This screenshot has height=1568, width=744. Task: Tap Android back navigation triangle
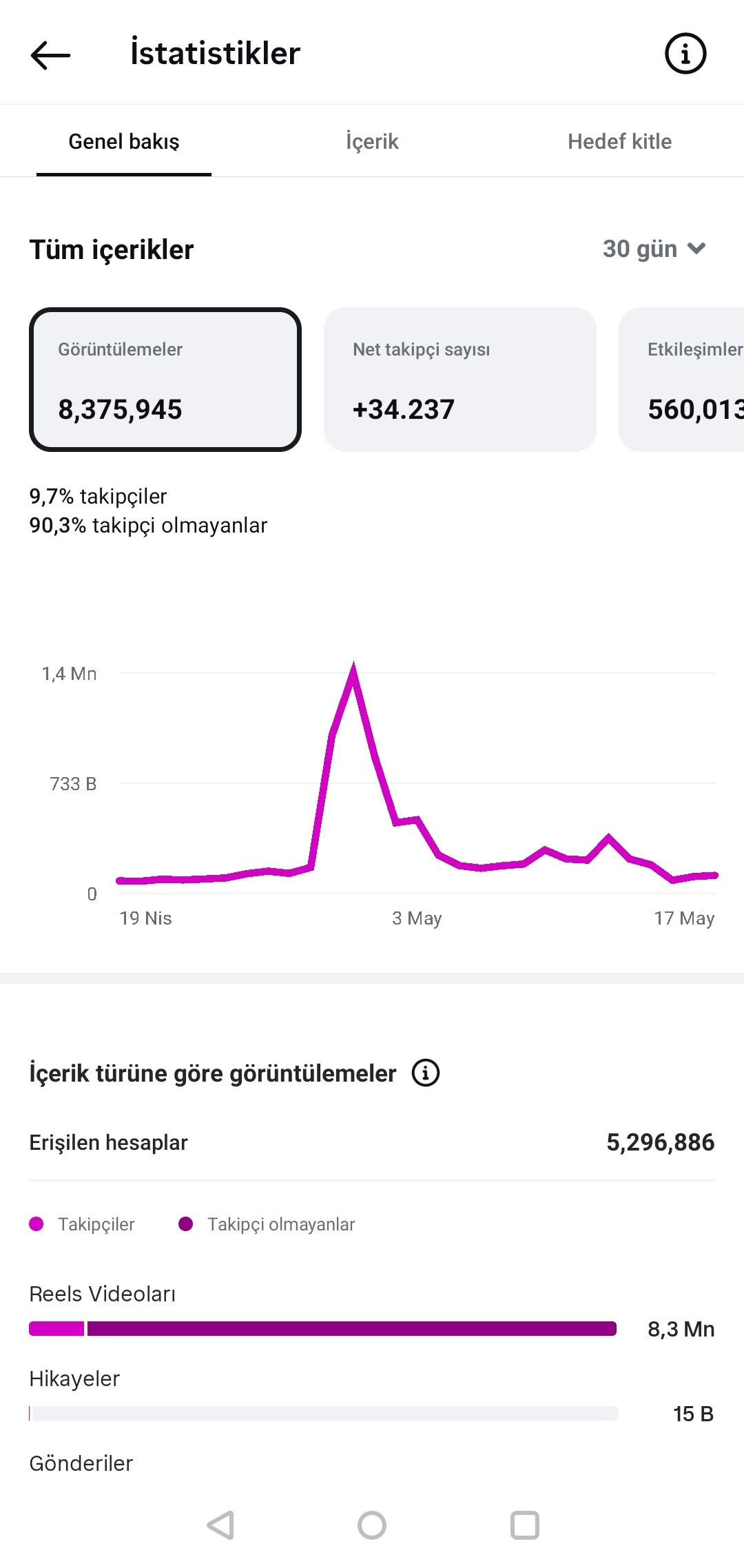coord(221,1525)
